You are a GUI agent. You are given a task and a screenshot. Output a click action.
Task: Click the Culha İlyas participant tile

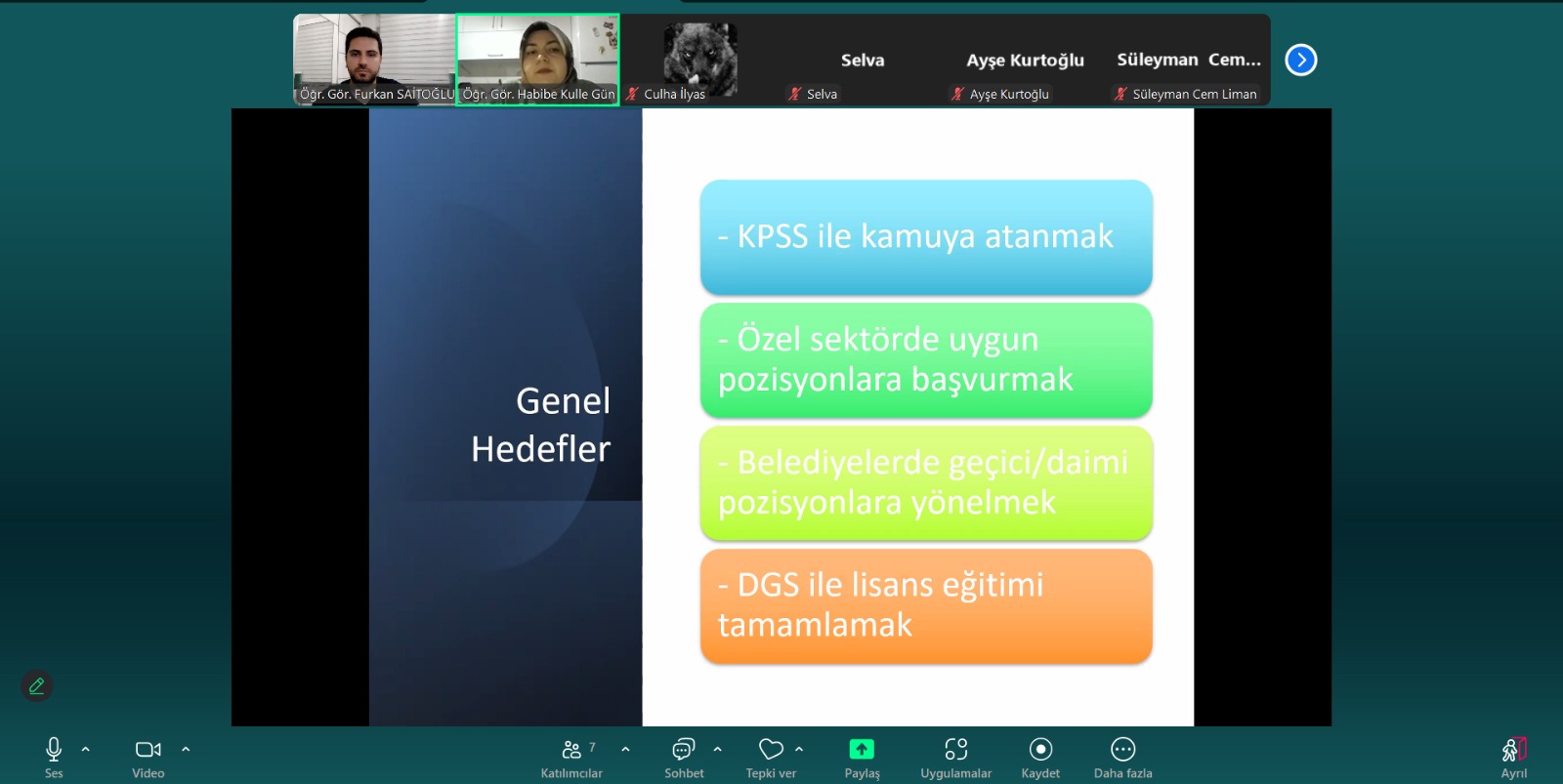click(x=699, y=59)
